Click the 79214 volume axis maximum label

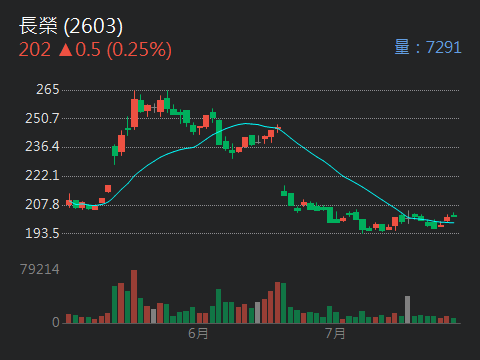pyautogui.click(x=40, y=269)
